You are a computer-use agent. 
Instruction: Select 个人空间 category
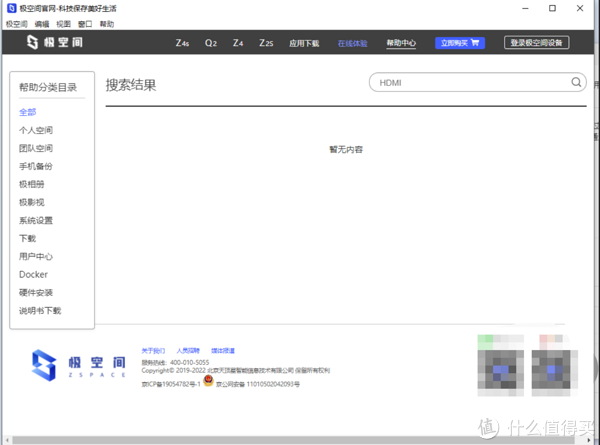36,130
